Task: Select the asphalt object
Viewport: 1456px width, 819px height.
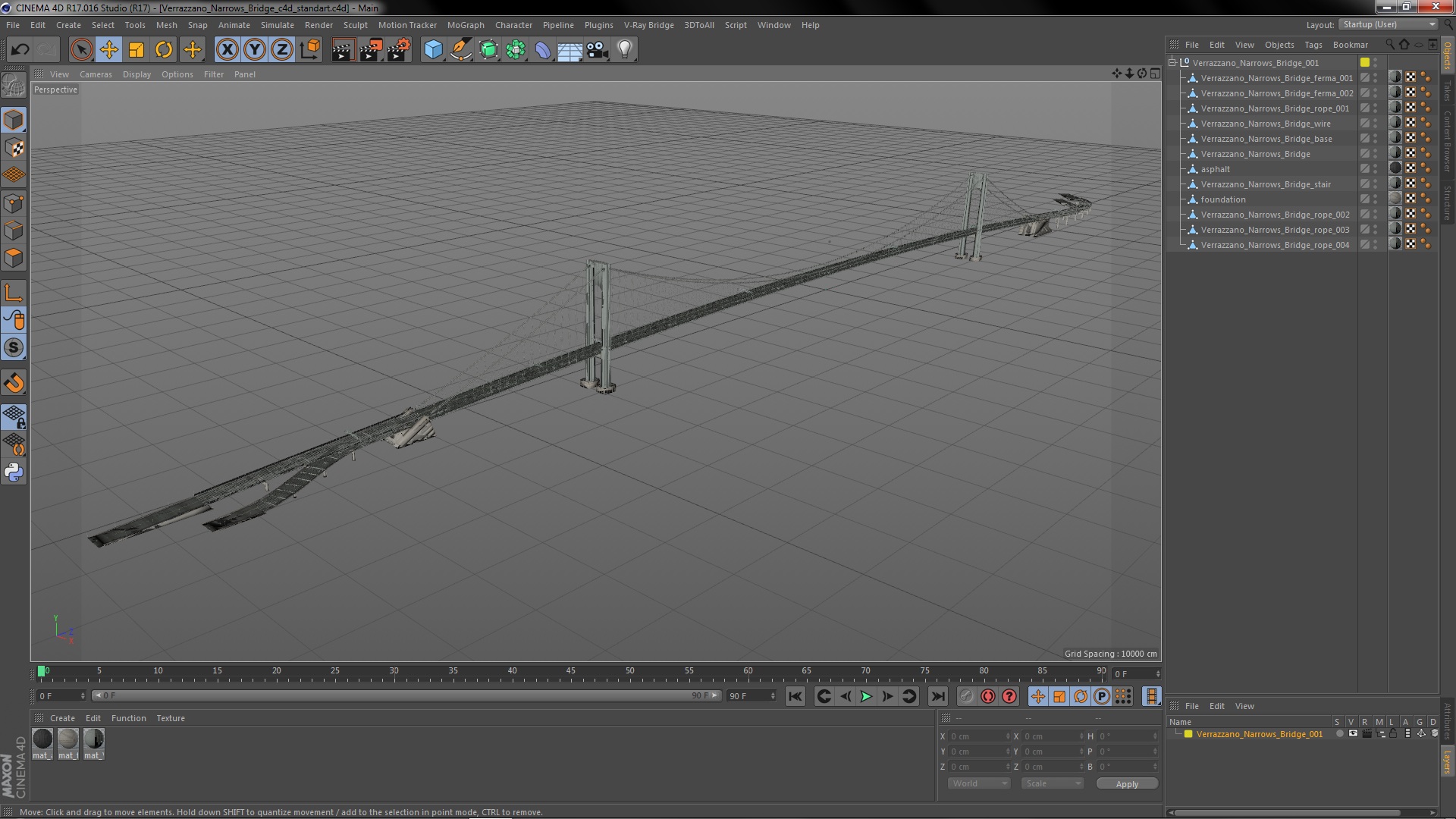Action: click(x=1215, y=169)
